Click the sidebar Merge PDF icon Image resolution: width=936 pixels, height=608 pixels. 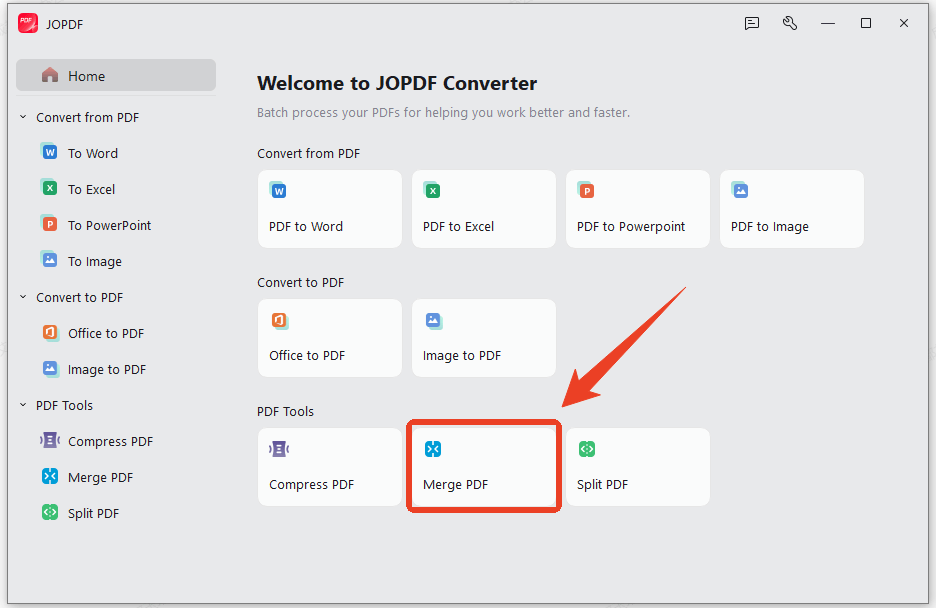point(50,476)
